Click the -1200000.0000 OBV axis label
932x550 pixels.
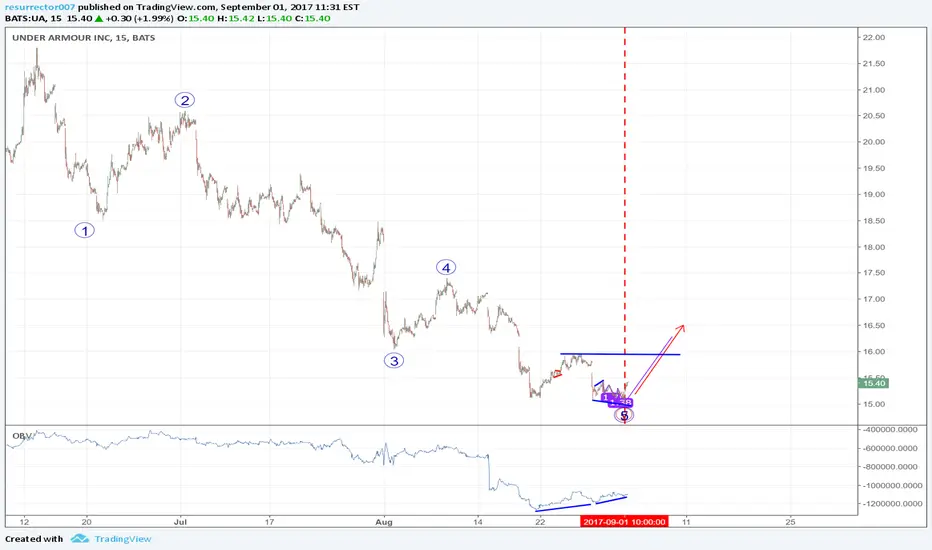tap(892, 504)
